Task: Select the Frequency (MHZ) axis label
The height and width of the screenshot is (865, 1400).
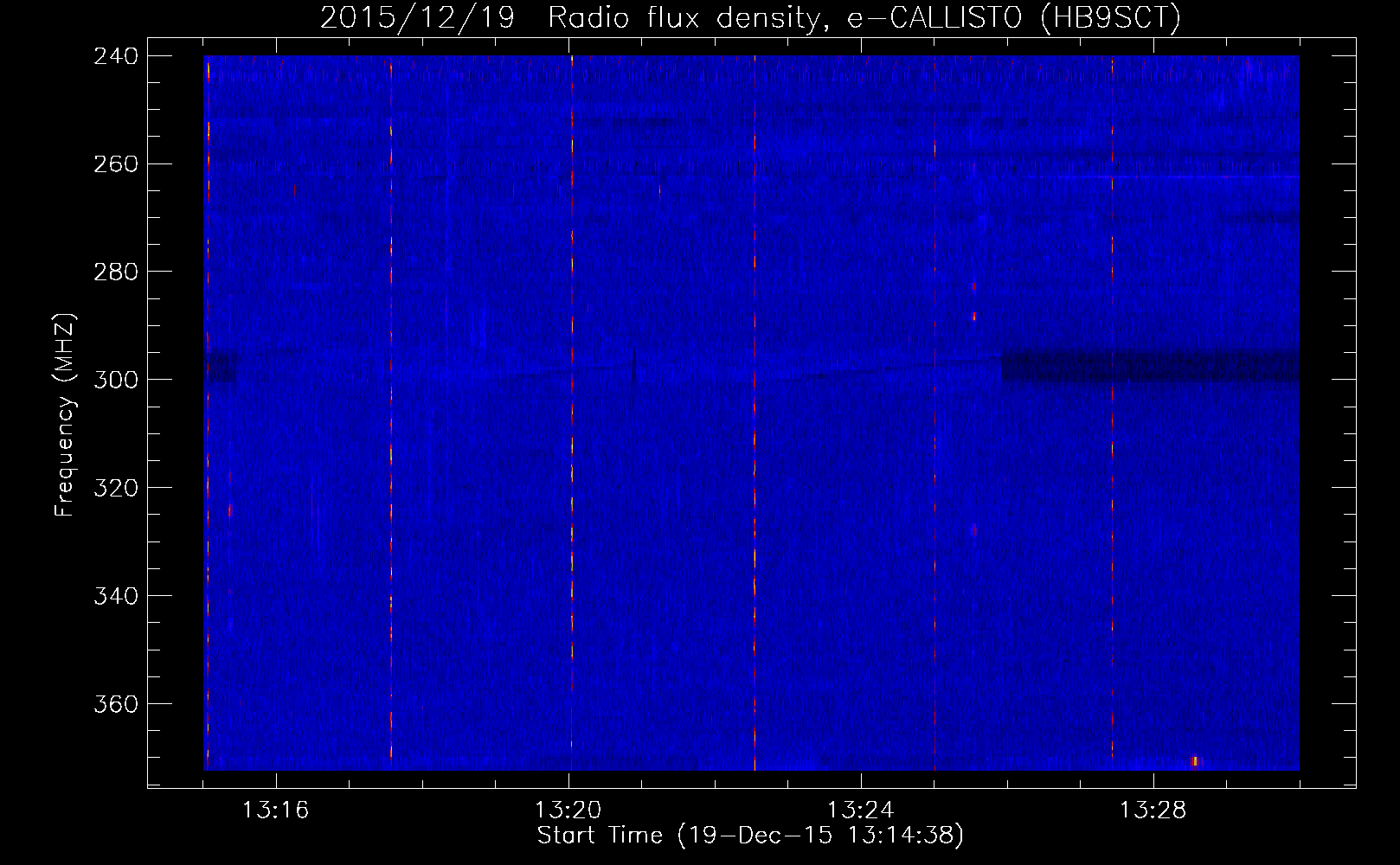Action: [x=65, y=414]
